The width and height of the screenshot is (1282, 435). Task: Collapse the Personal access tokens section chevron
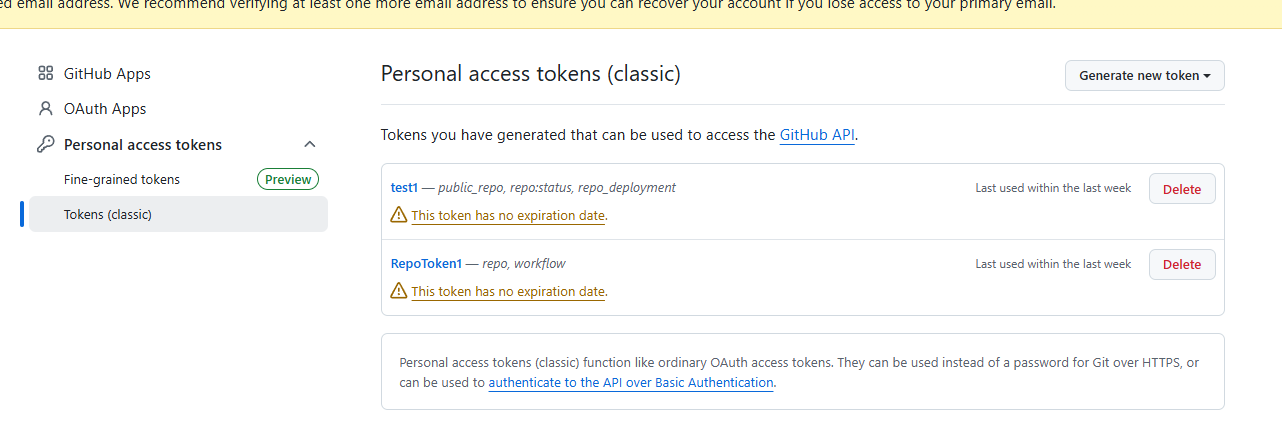(310, 144)
